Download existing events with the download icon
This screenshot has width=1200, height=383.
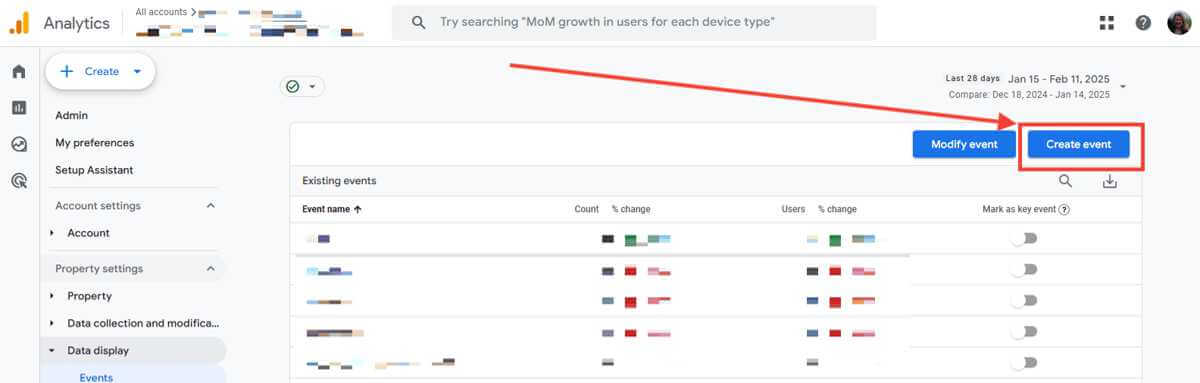click(1109, 181)
